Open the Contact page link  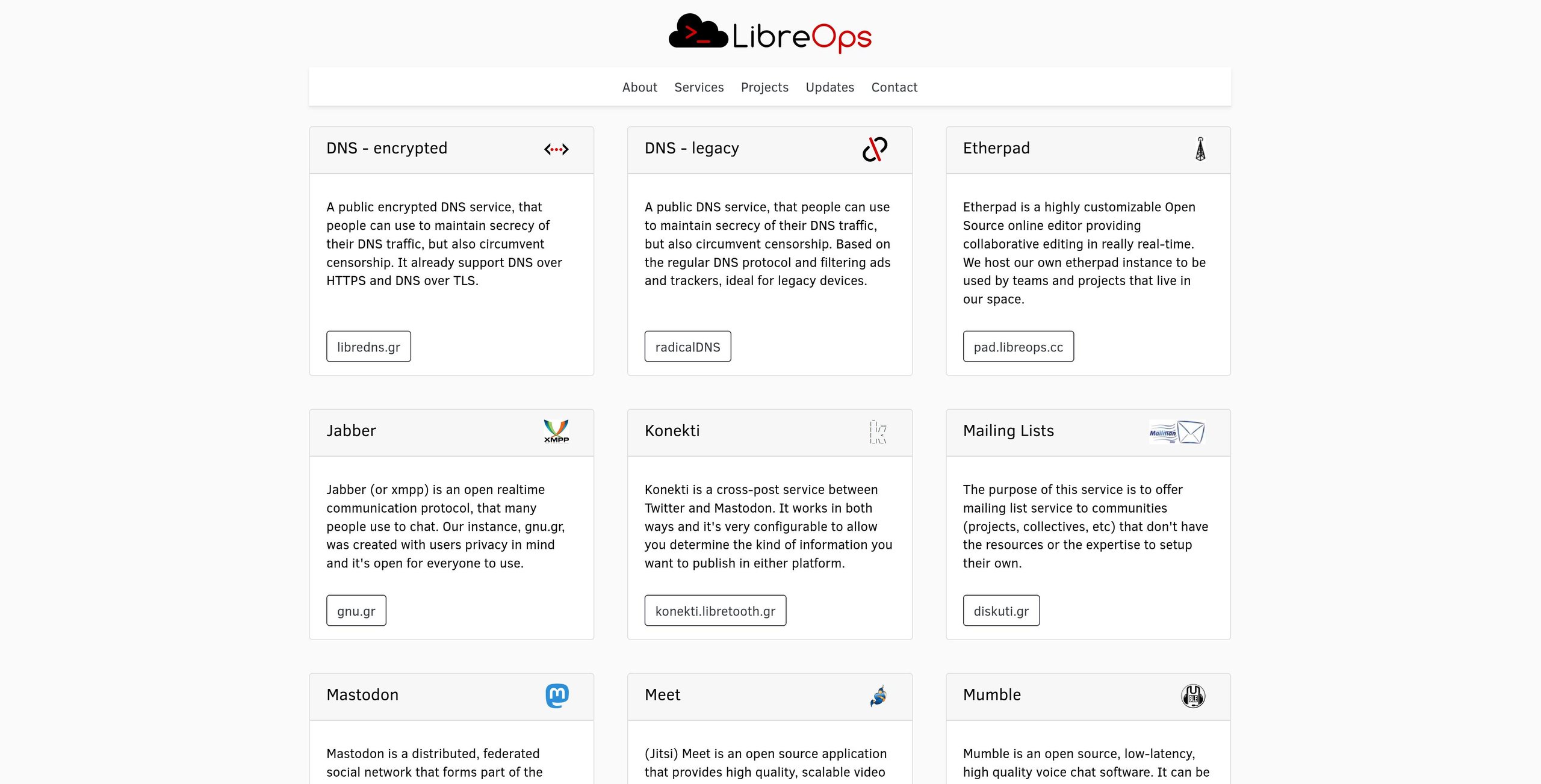coord(894,87)
